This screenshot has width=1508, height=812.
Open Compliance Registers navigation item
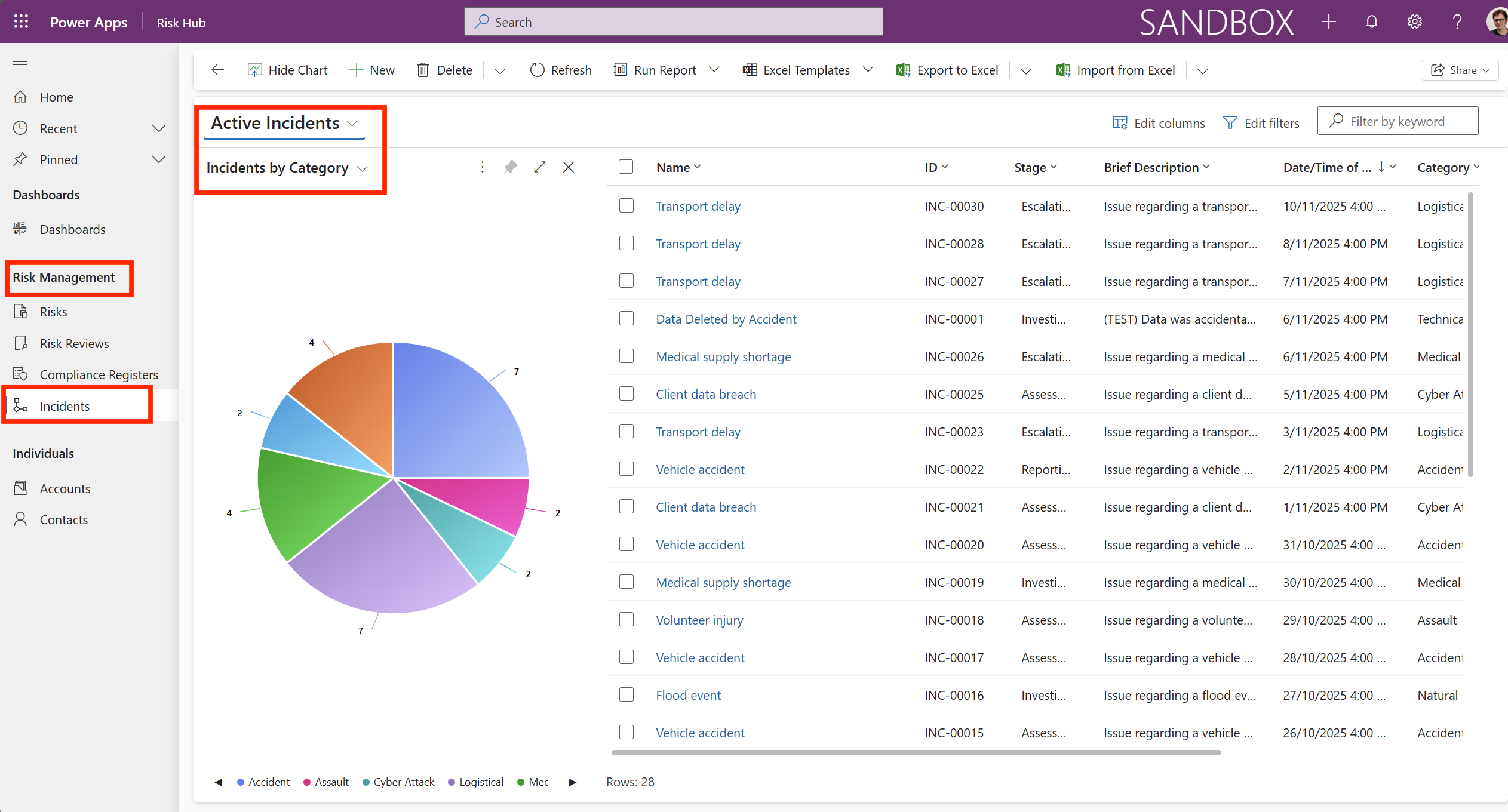99,374
